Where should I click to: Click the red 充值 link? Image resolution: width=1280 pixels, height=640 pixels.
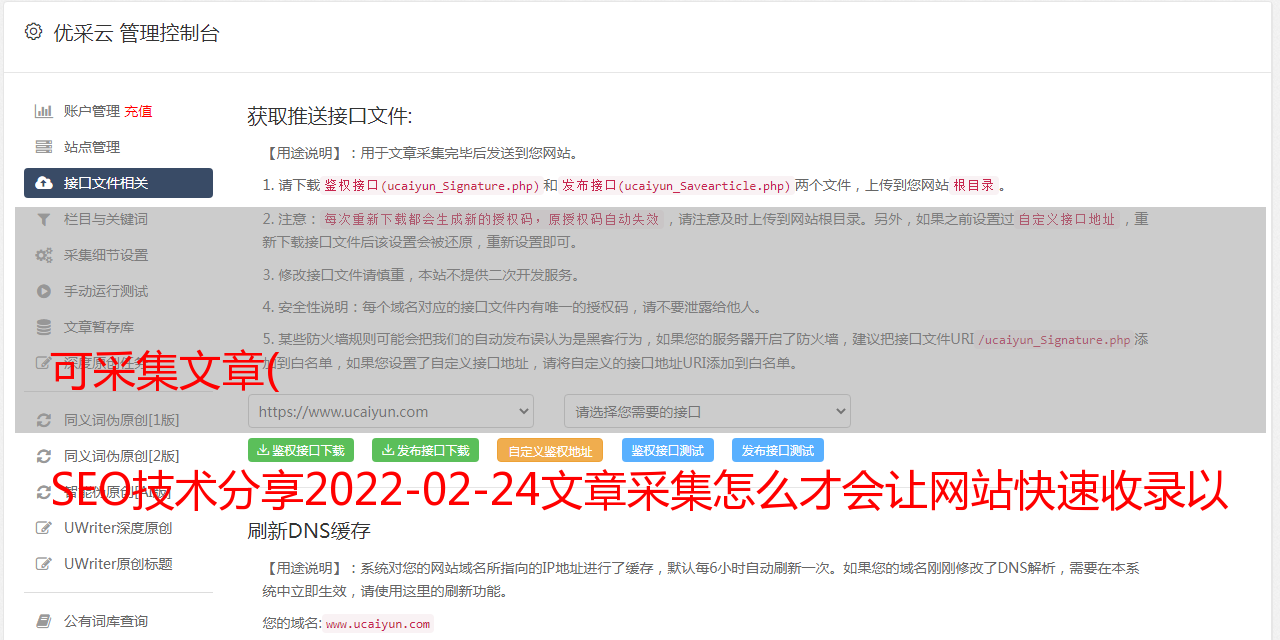point(138,111)
